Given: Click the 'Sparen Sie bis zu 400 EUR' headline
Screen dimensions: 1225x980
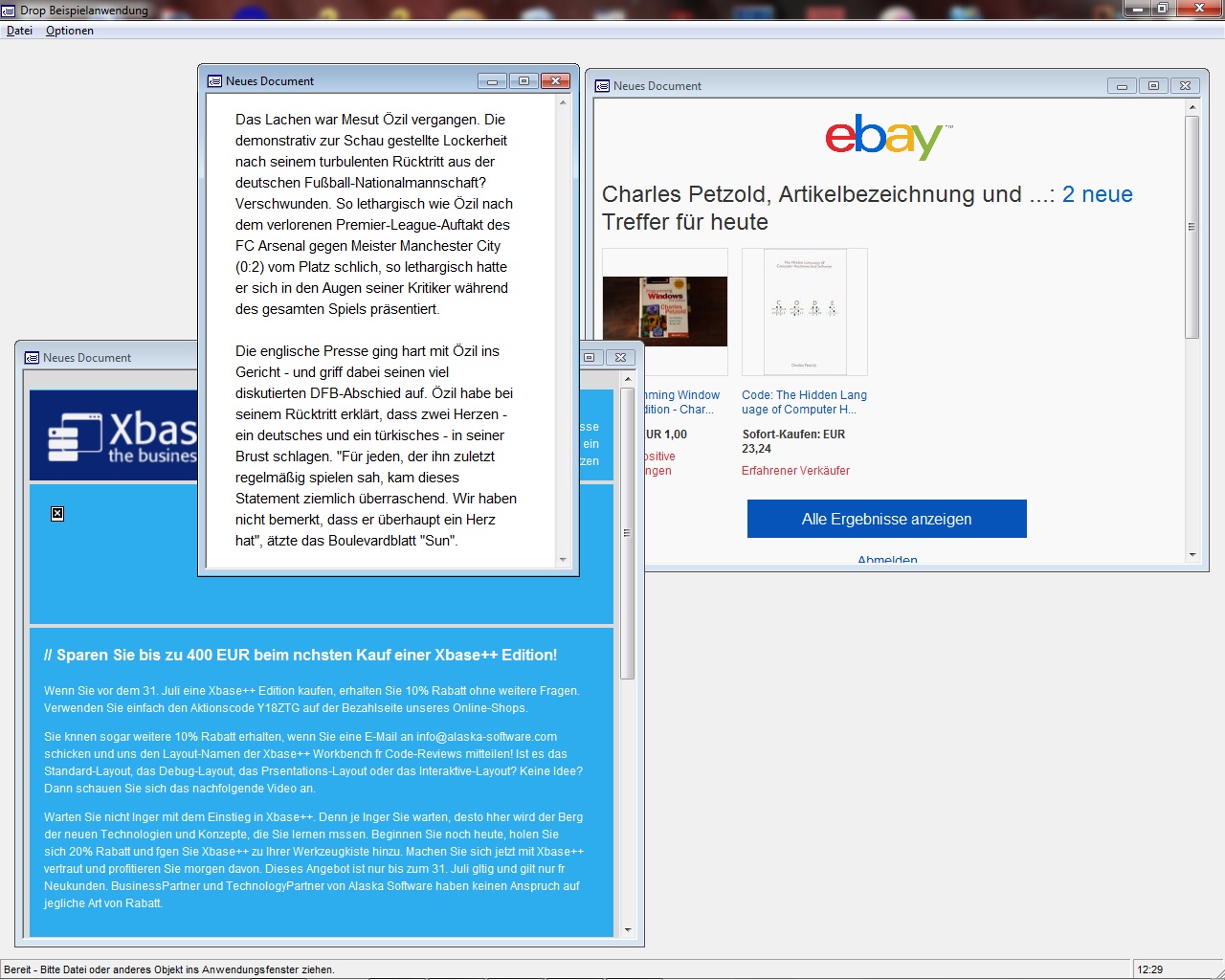Looking at the screenshot, I should pos(301,656).
